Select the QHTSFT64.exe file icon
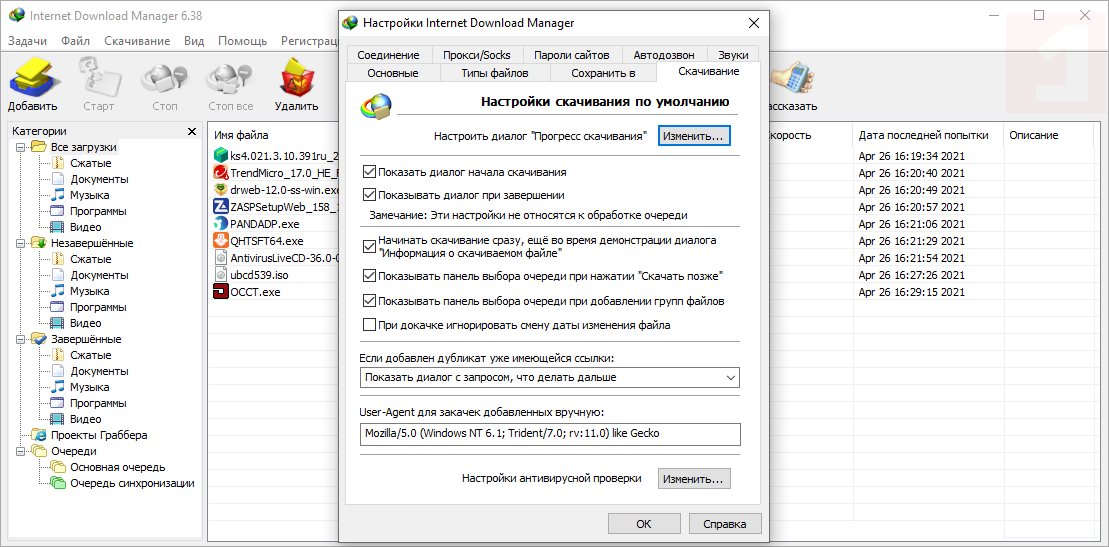Image resolution: width=1109 pixels, height=547 pixels. coord(220,241)
